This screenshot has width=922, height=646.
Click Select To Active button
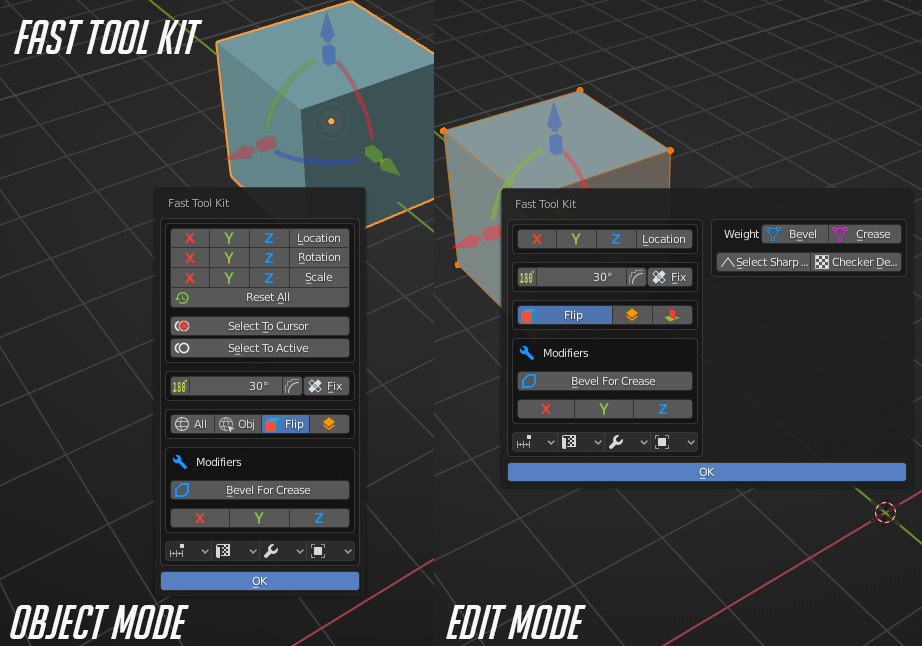pos(260,348)
